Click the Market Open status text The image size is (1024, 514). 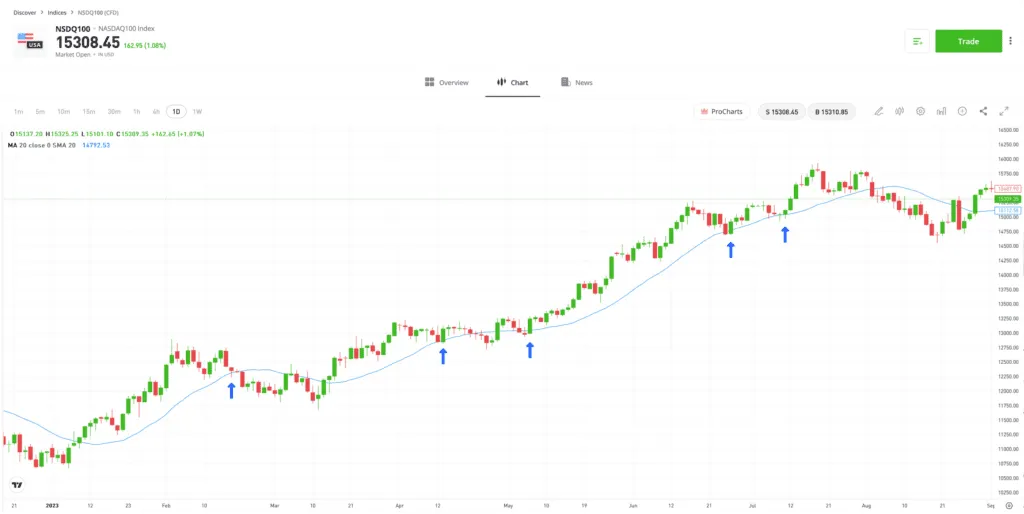coord(74,55)
